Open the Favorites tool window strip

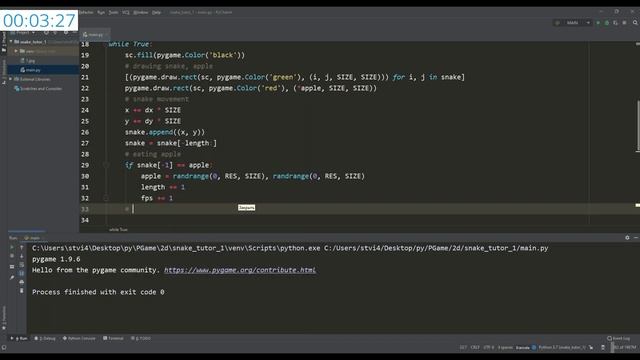click(4, 318)
